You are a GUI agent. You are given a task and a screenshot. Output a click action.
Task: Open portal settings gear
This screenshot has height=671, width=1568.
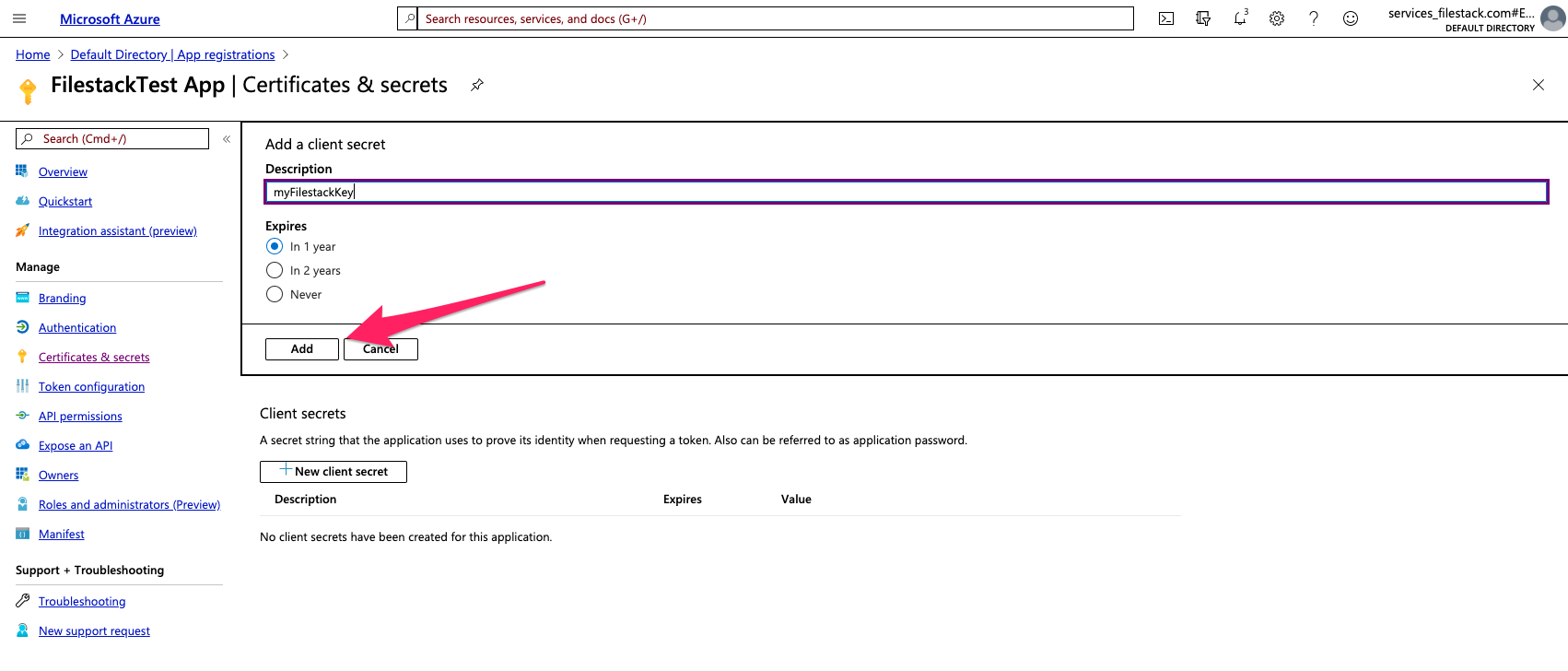point(1277,18)
